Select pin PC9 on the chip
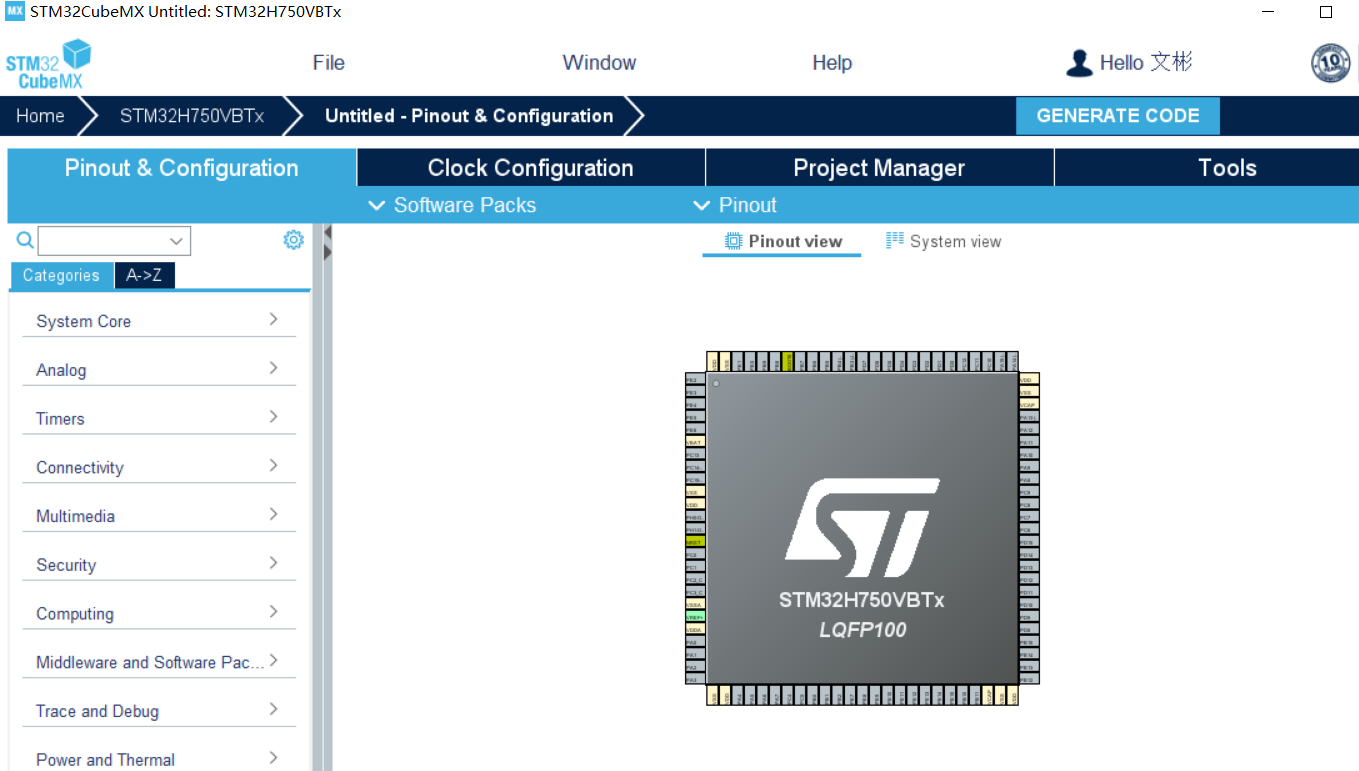The width and height of the screenshot is (1359, 771). [x=1029, y=492]
